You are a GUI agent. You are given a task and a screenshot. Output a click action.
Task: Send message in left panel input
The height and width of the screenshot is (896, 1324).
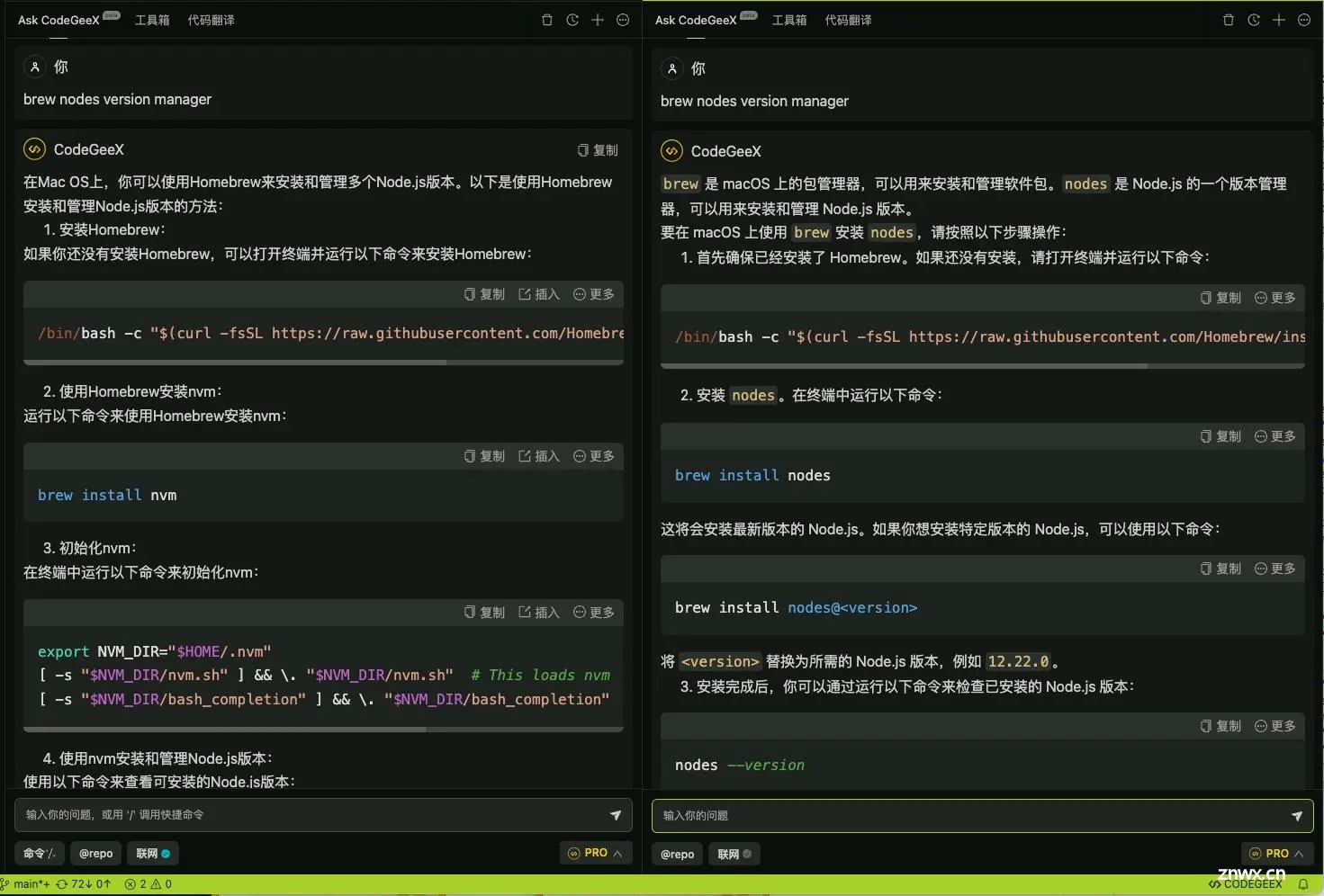(x=616, y=815)
